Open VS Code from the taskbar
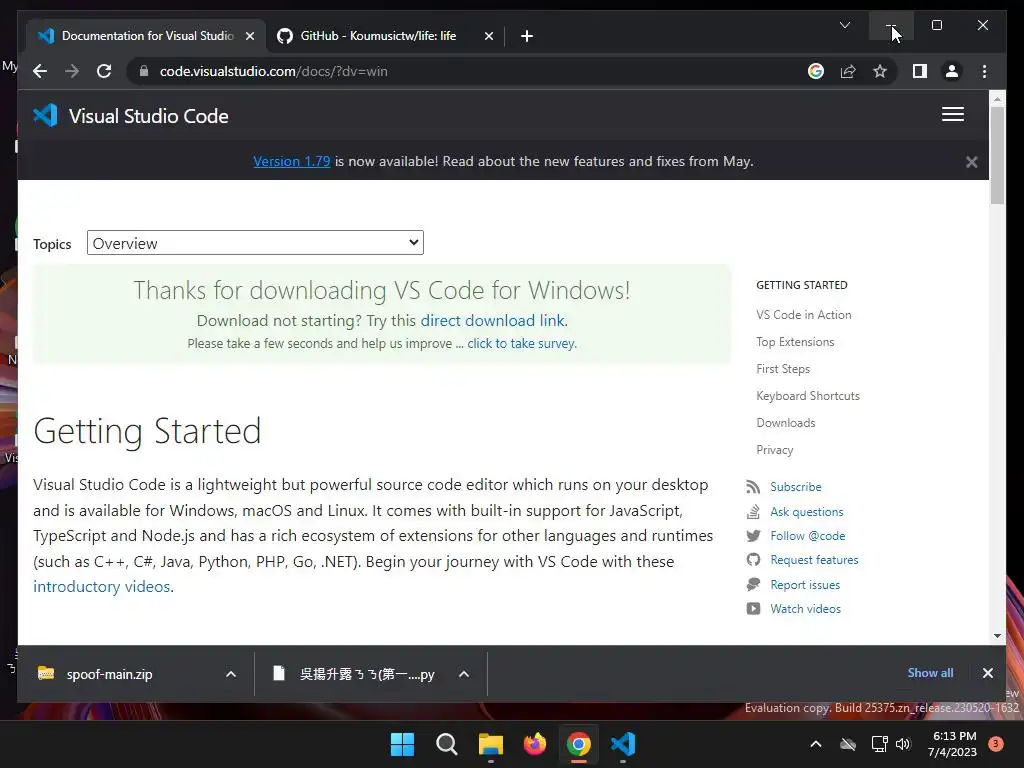Viewport: 1024px width, 768px height. coord(623,744)
